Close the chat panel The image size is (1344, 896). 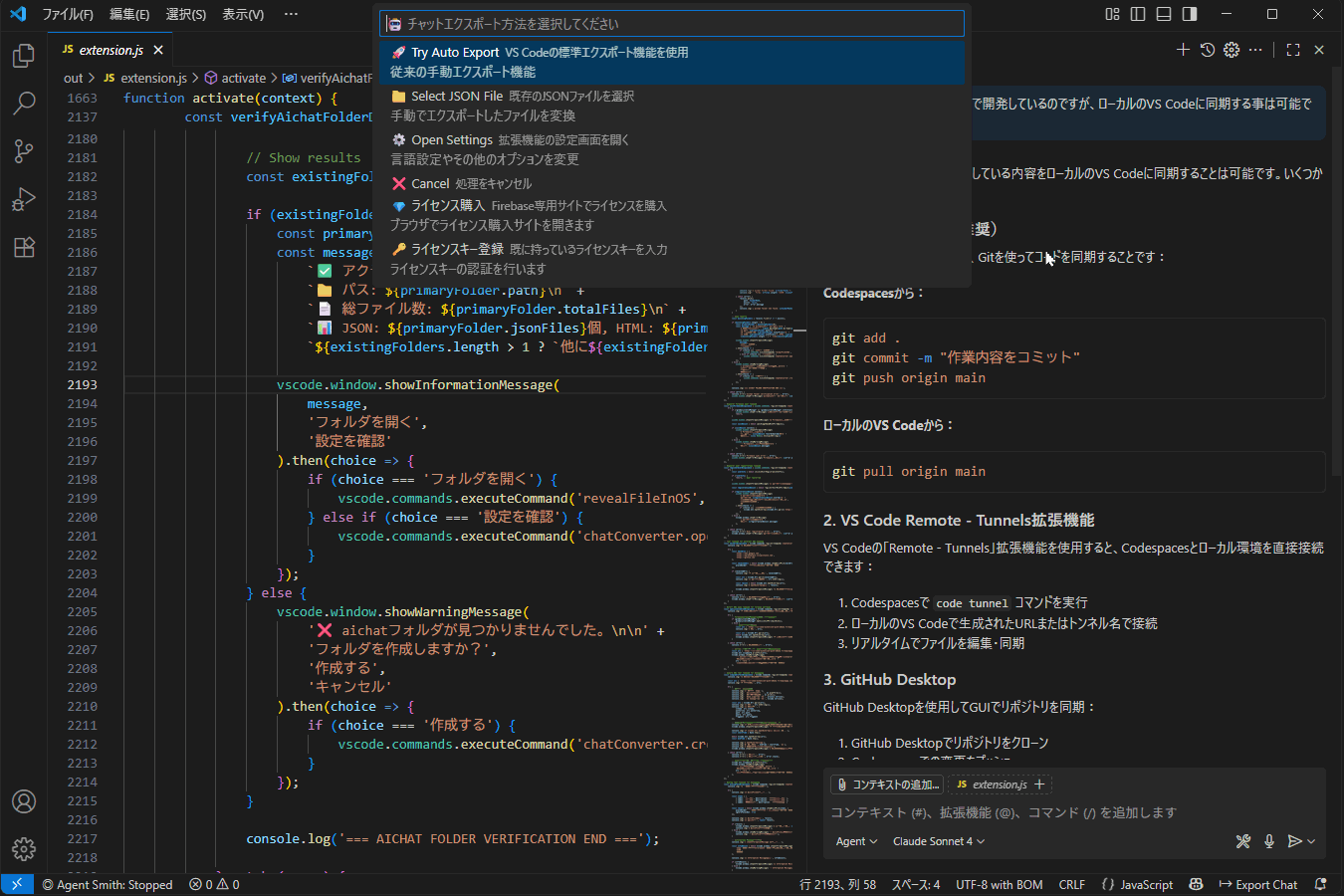click(x=1319, y=50)
